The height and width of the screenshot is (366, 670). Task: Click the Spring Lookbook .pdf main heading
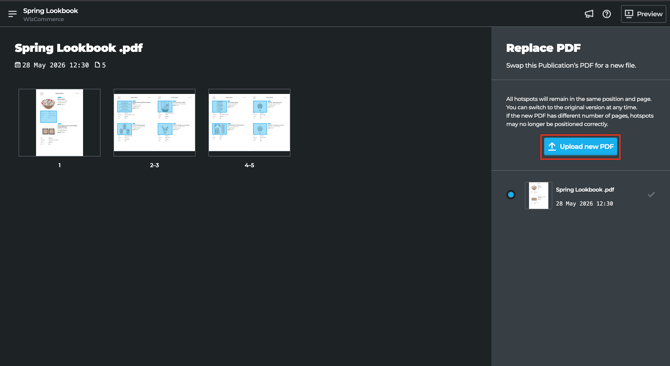click(x=79, y=48)
